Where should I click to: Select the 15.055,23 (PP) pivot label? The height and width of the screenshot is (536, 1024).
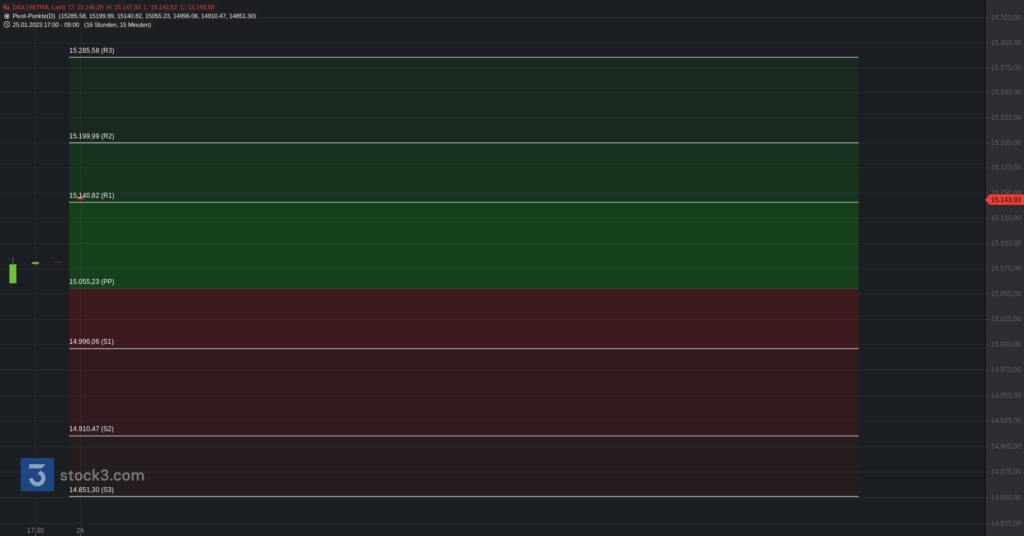pos(91,281)
